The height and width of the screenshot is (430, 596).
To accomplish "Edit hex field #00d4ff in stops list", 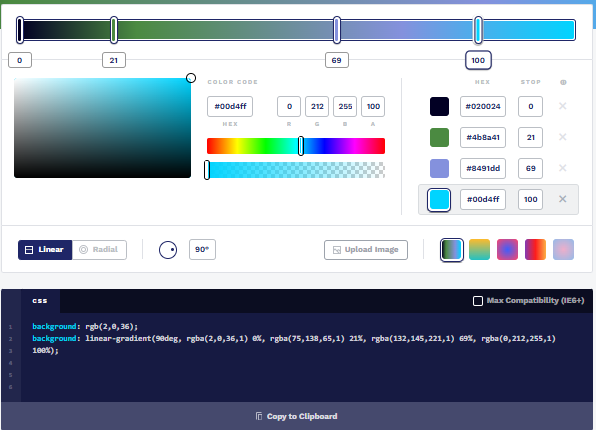I will point(483,199).
